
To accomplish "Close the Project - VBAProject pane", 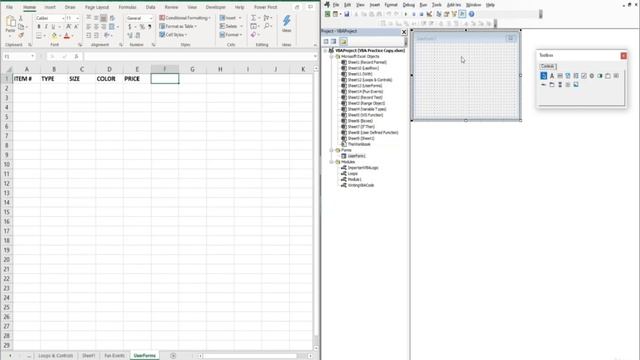I will tap(404, 32).
